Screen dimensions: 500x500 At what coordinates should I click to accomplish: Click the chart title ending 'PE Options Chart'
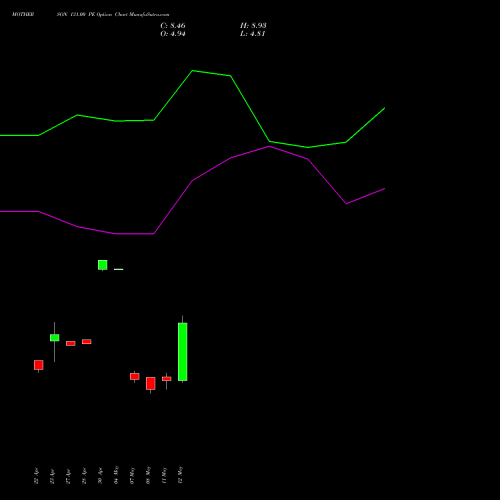90,15
